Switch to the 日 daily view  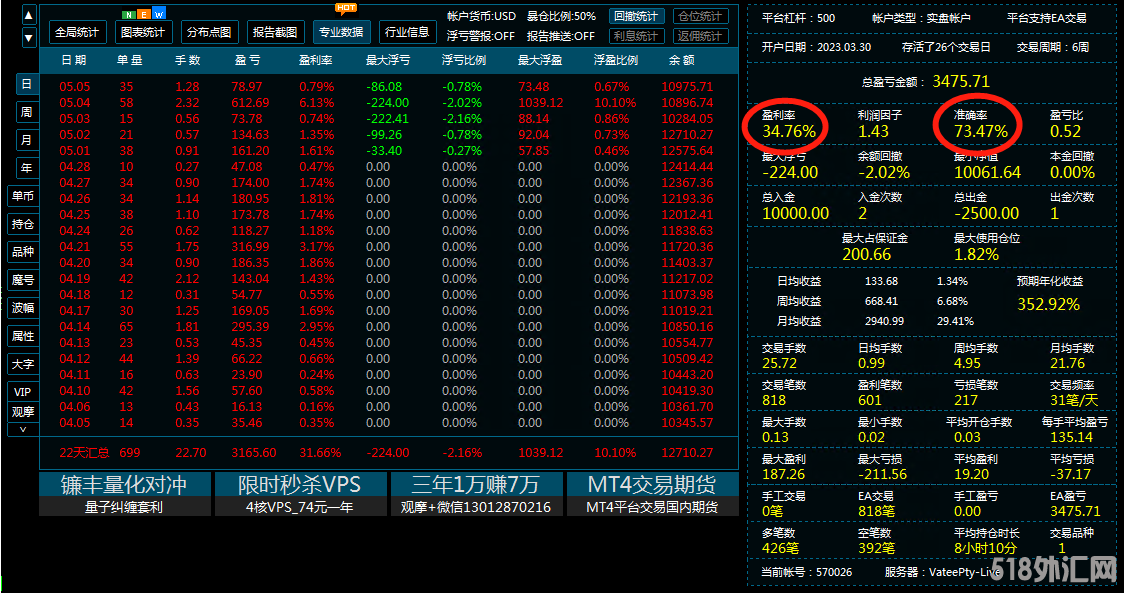click(27, 84)
